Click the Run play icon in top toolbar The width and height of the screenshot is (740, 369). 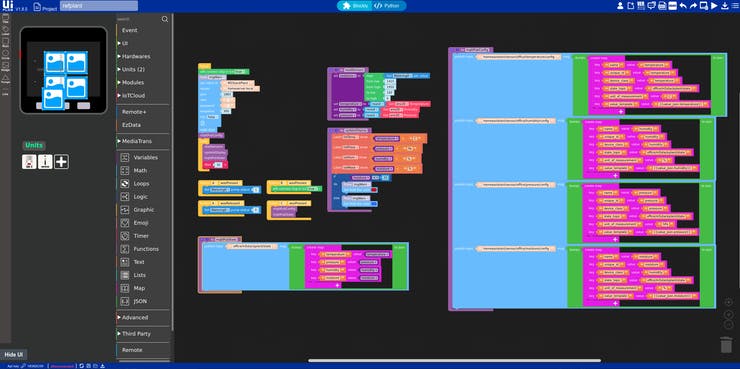715,6
